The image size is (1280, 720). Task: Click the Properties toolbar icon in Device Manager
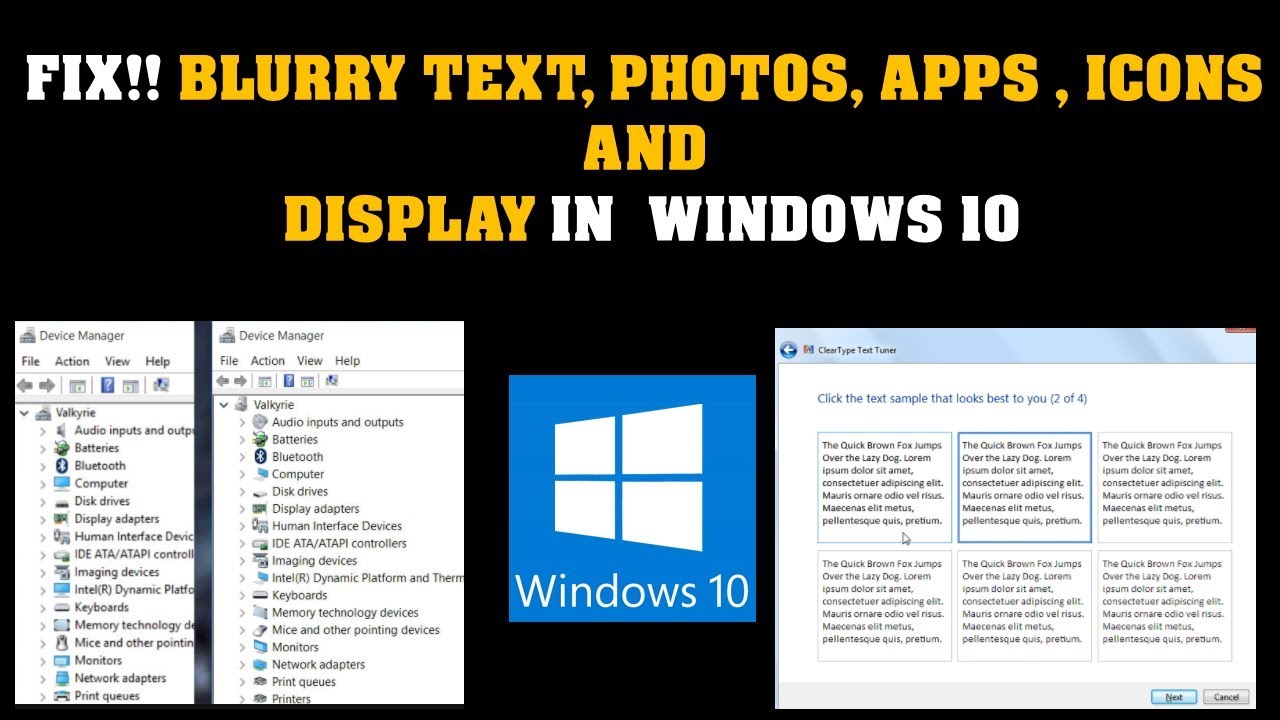click(309, 381)
